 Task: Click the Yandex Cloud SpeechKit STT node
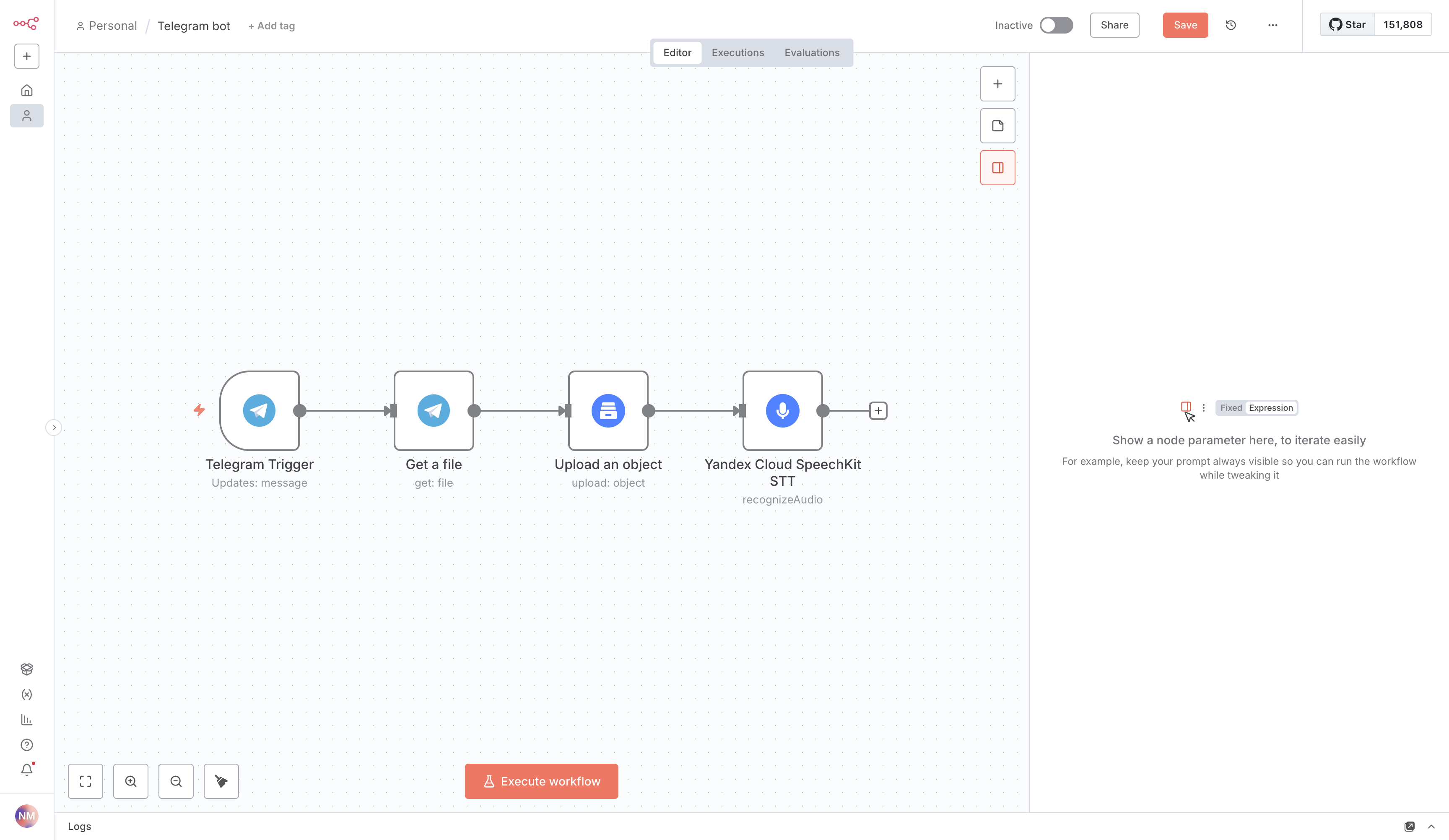782,410
